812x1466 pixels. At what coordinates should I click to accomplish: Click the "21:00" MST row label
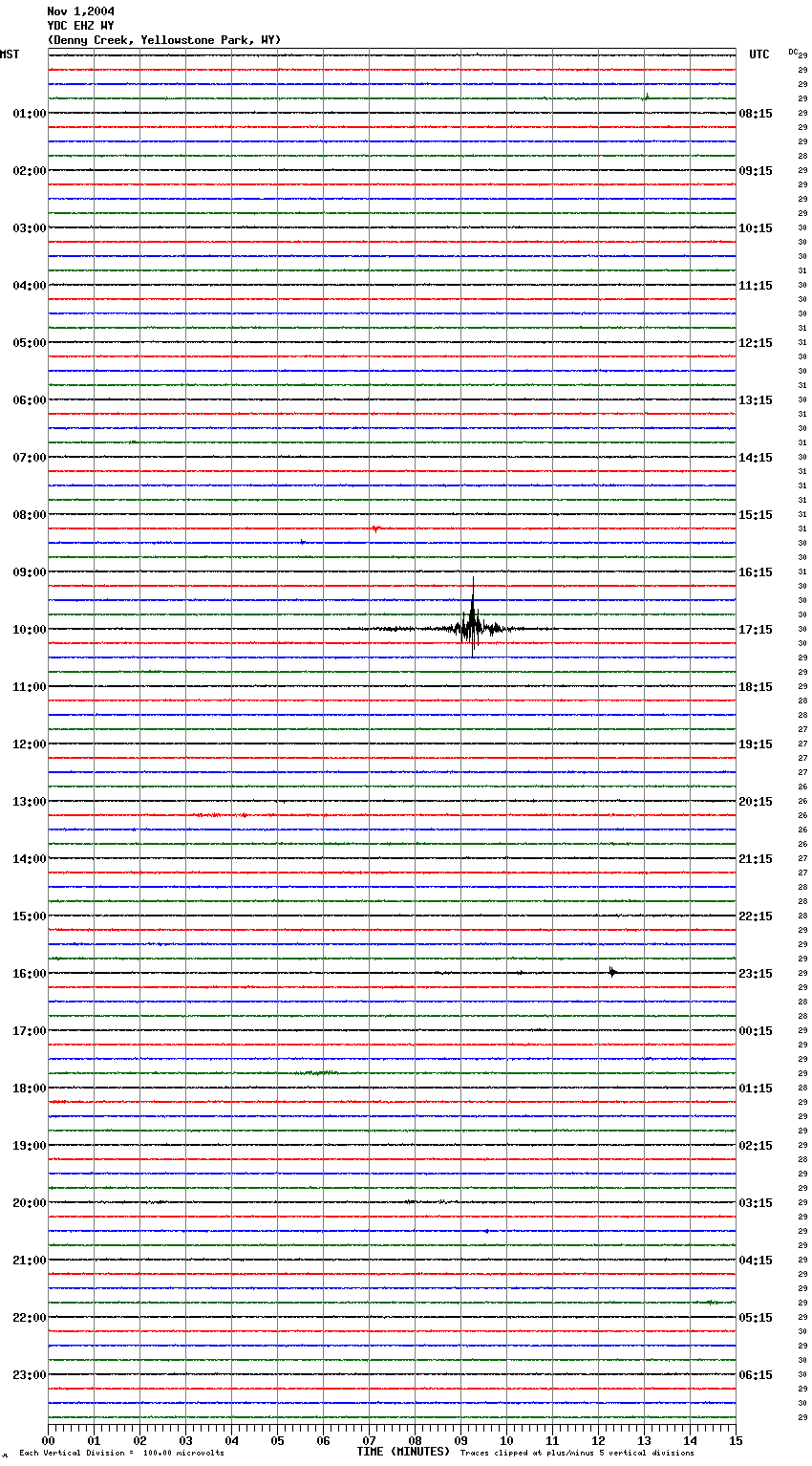[x=30, y=1261]
